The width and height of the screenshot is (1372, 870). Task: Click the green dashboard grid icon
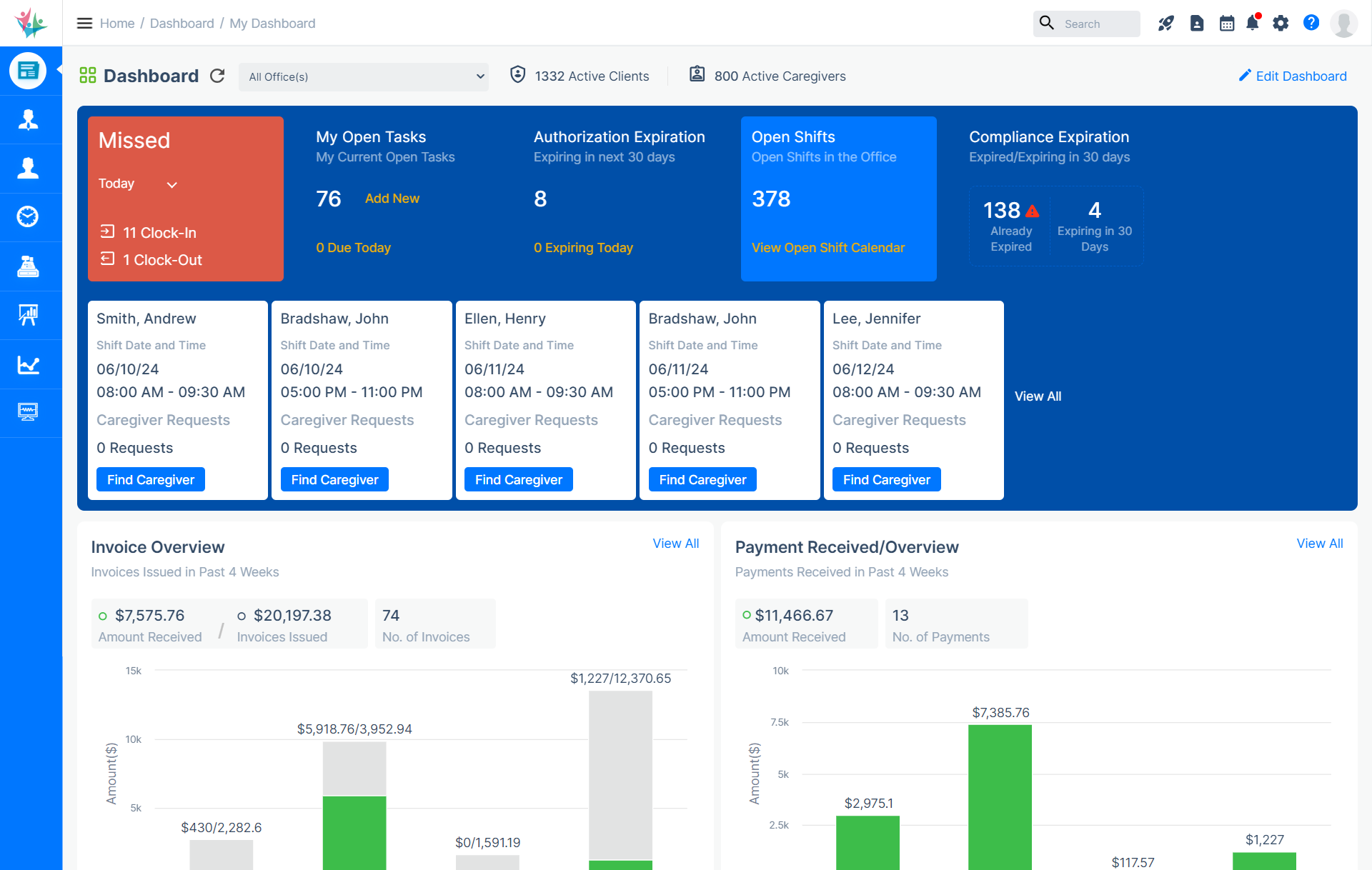point(88,75)
